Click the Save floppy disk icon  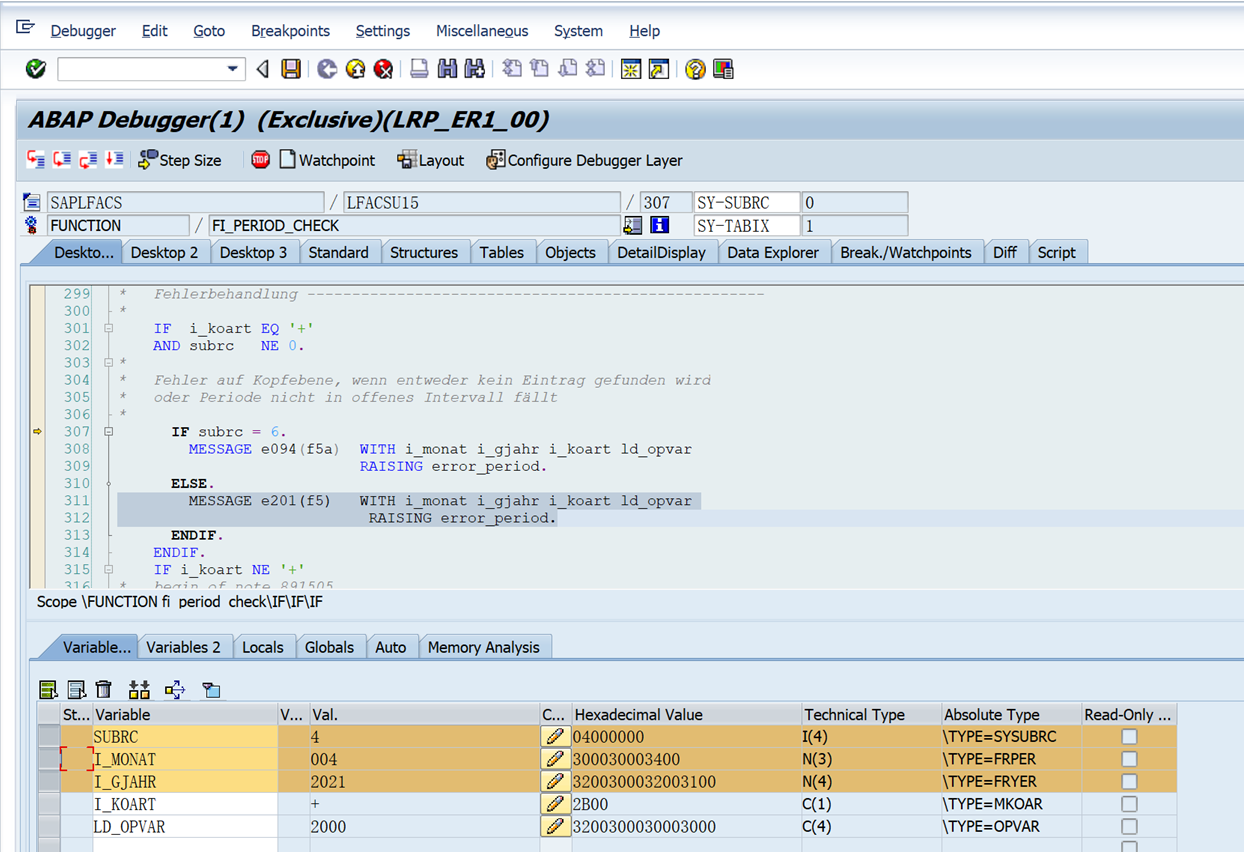tap(291, 69)
